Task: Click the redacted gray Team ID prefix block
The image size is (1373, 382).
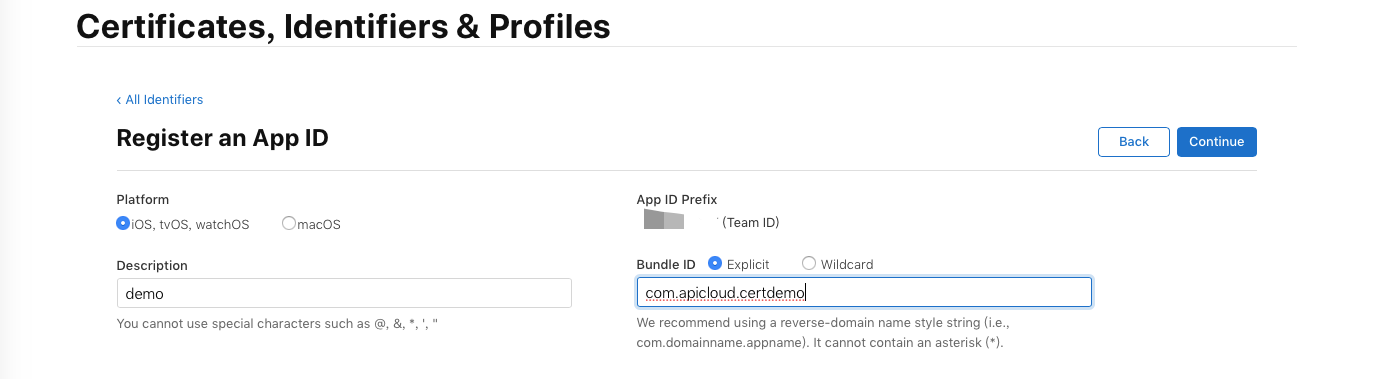Action: coord(663,219)
